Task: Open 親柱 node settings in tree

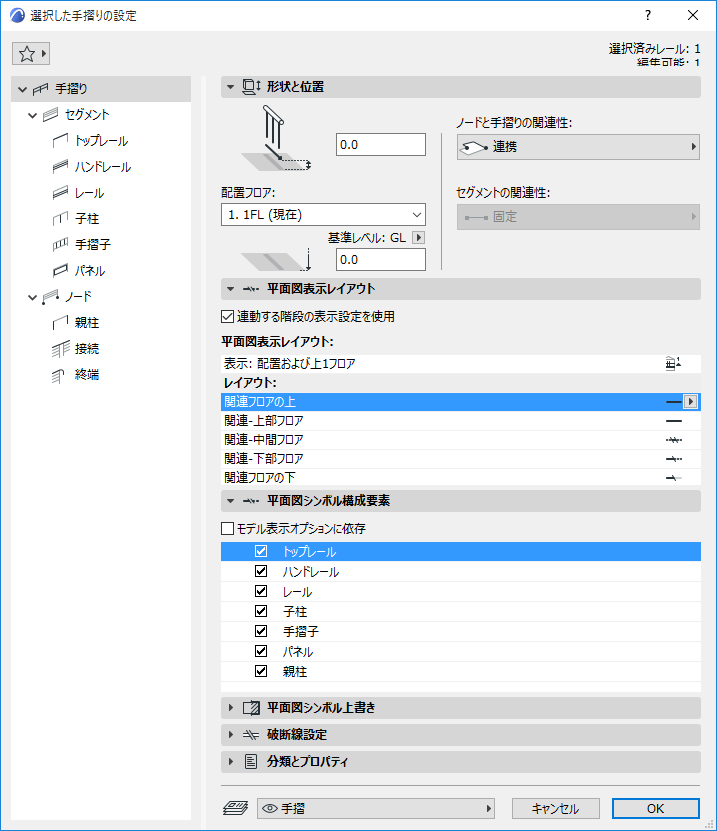Action: click(x=87, y=322)
